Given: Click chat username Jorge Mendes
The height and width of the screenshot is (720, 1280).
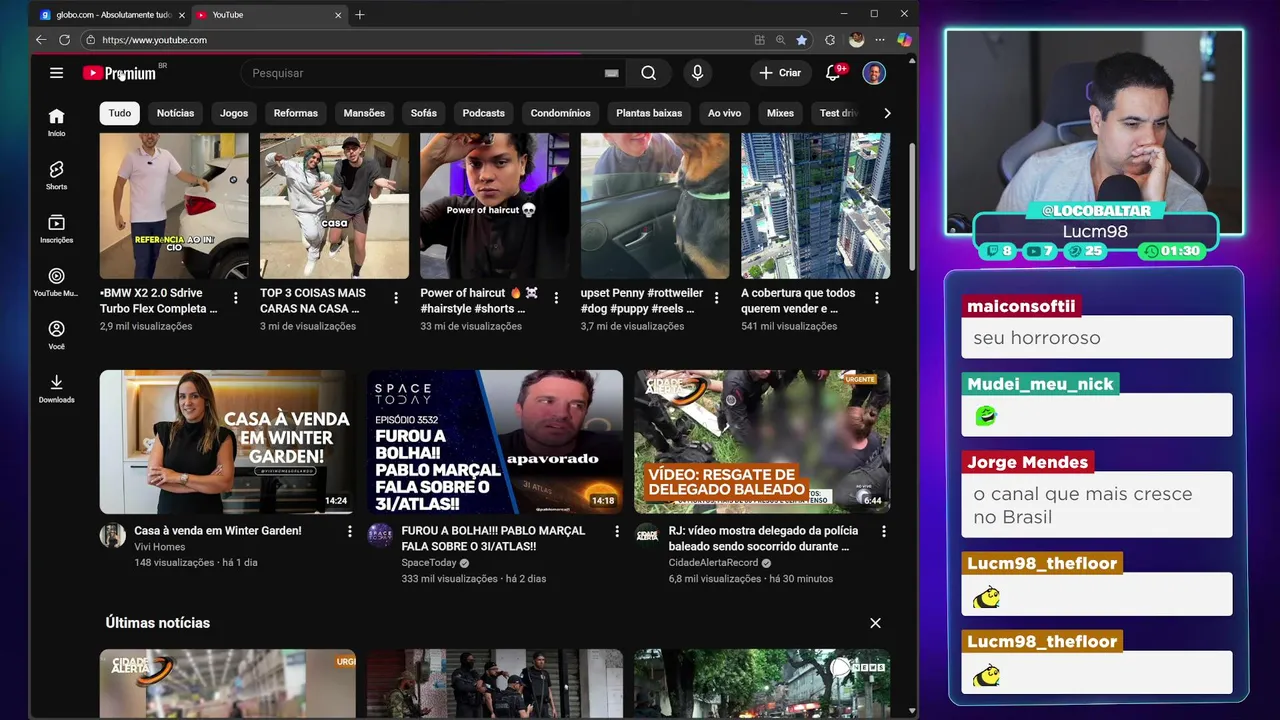Looking at the screenshot, I should (x=1027, y=462).
